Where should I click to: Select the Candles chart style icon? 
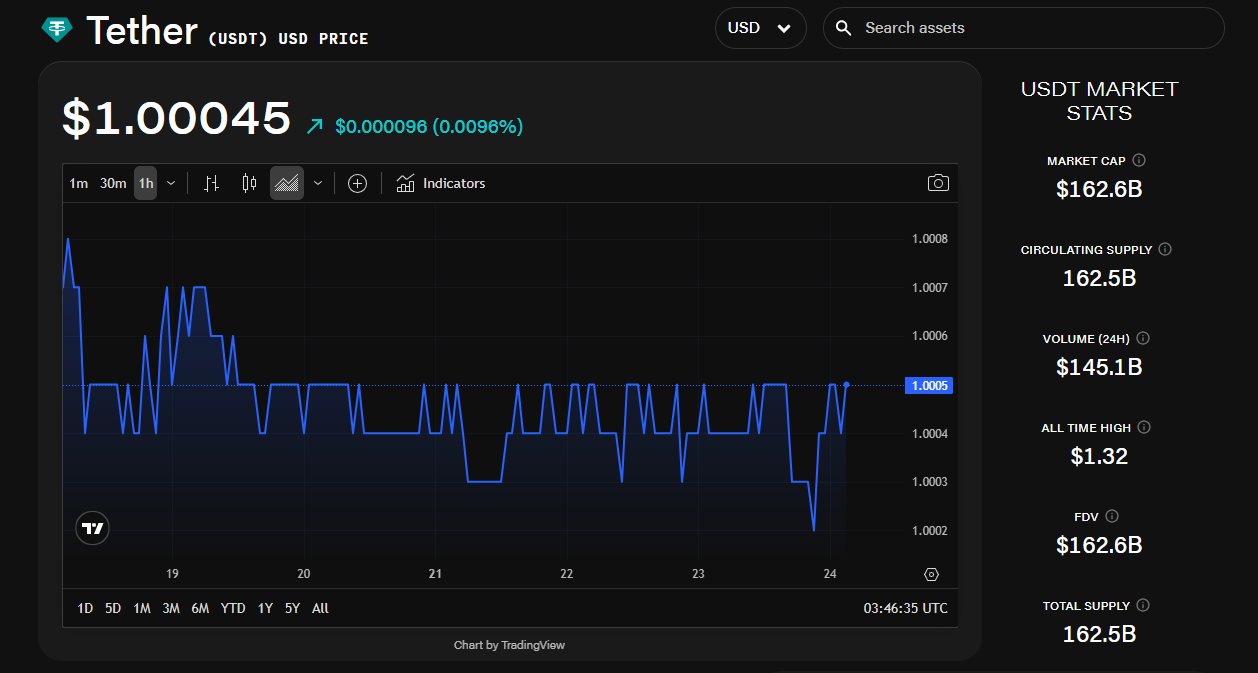click(249, 183)
